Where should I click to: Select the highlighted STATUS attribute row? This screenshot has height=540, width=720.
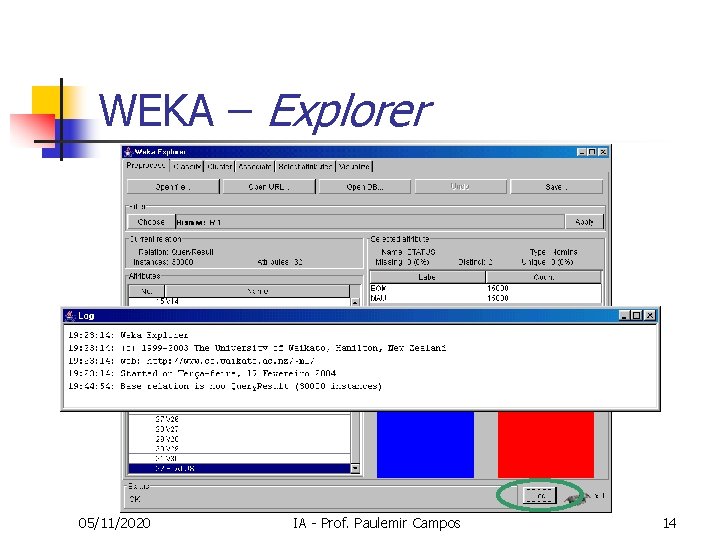(x=240, y=468)
